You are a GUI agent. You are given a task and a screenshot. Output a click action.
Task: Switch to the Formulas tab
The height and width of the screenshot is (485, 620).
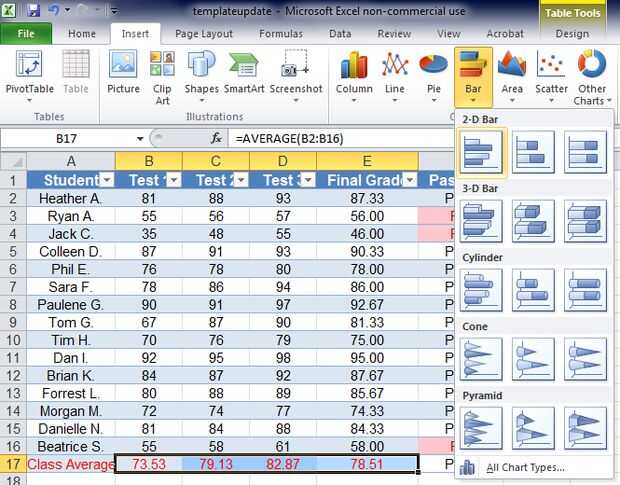(281, 34)
